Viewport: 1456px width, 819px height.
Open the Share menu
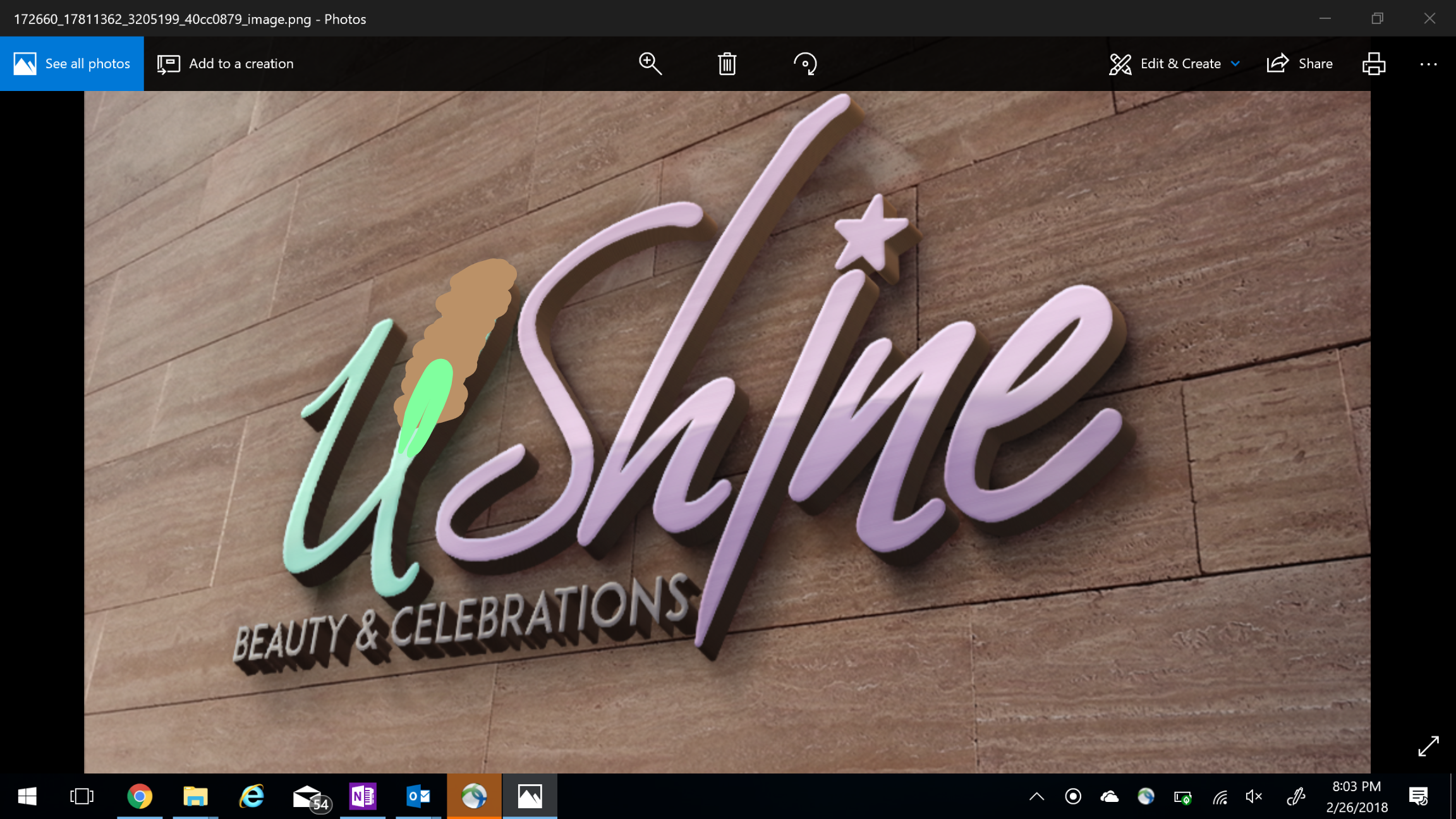[1300, 64]
